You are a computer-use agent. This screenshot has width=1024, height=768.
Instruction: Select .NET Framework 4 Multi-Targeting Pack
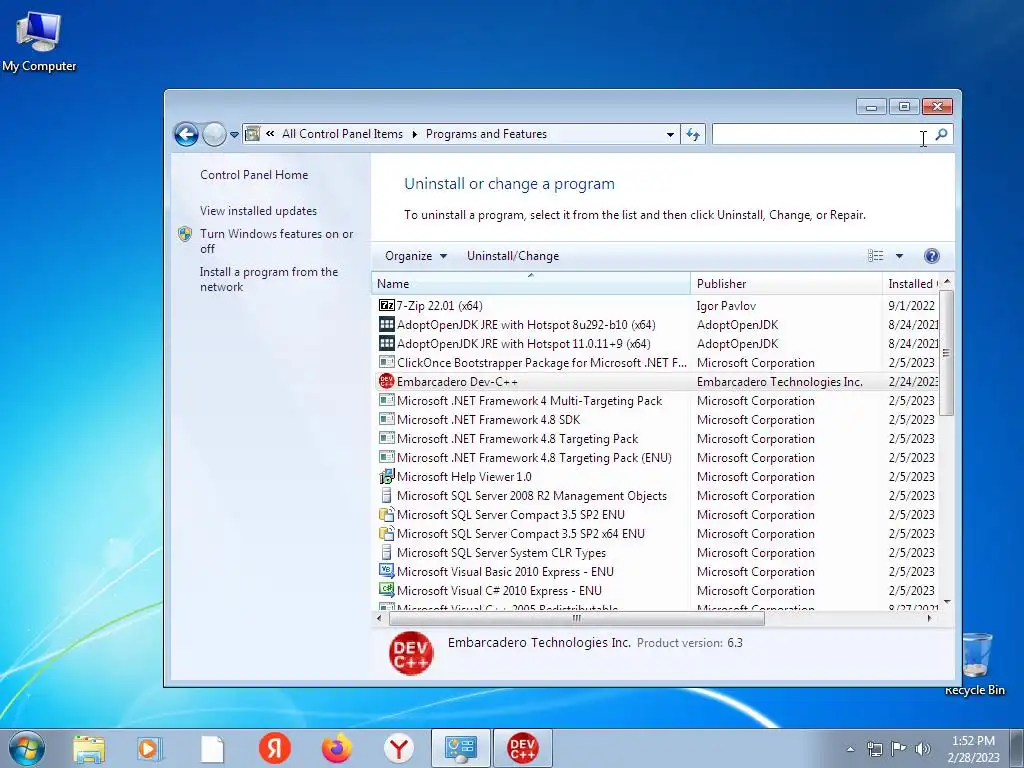(x=658, y=400)
